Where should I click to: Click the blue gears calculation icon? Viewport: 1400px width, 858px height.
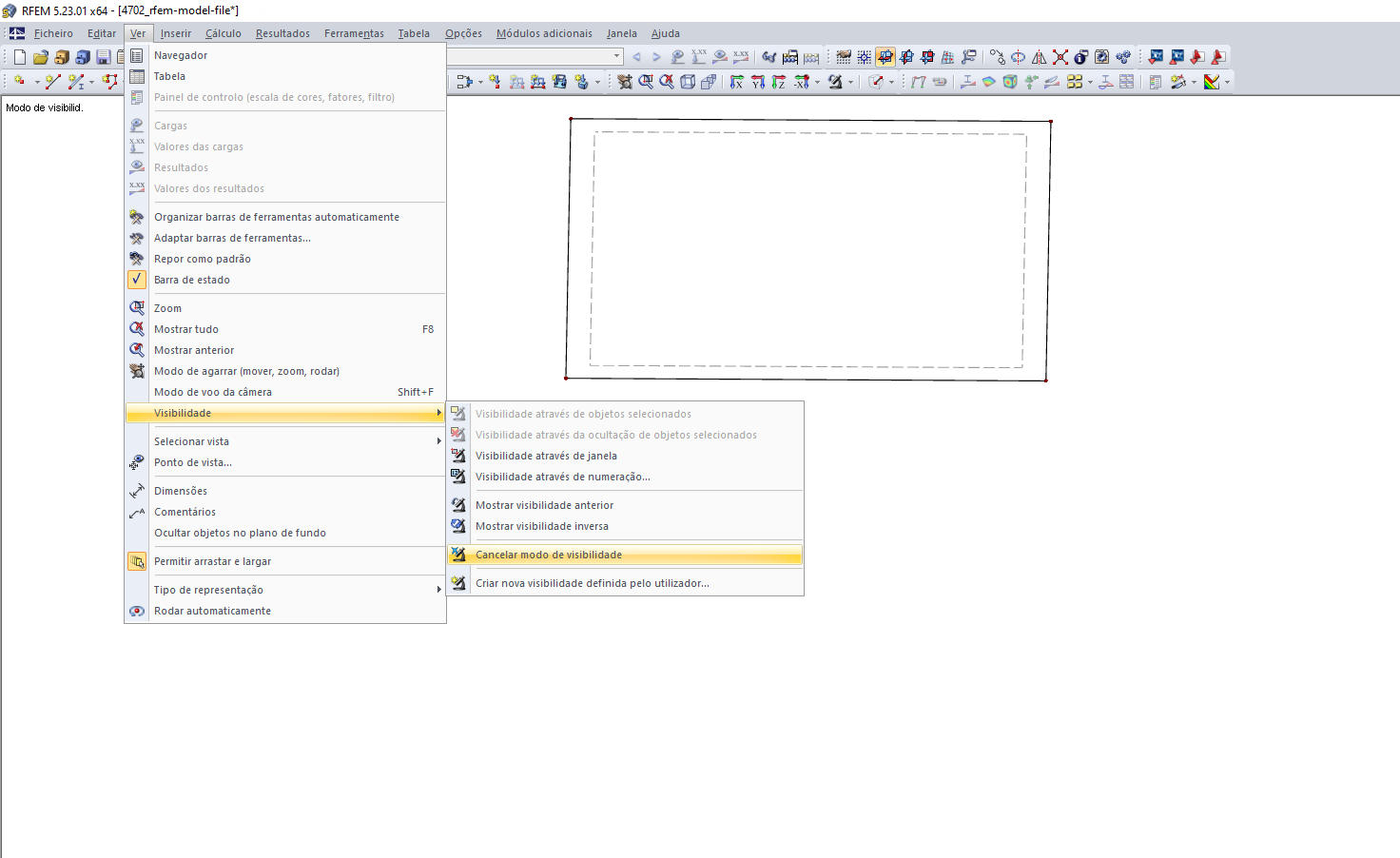1124,57
